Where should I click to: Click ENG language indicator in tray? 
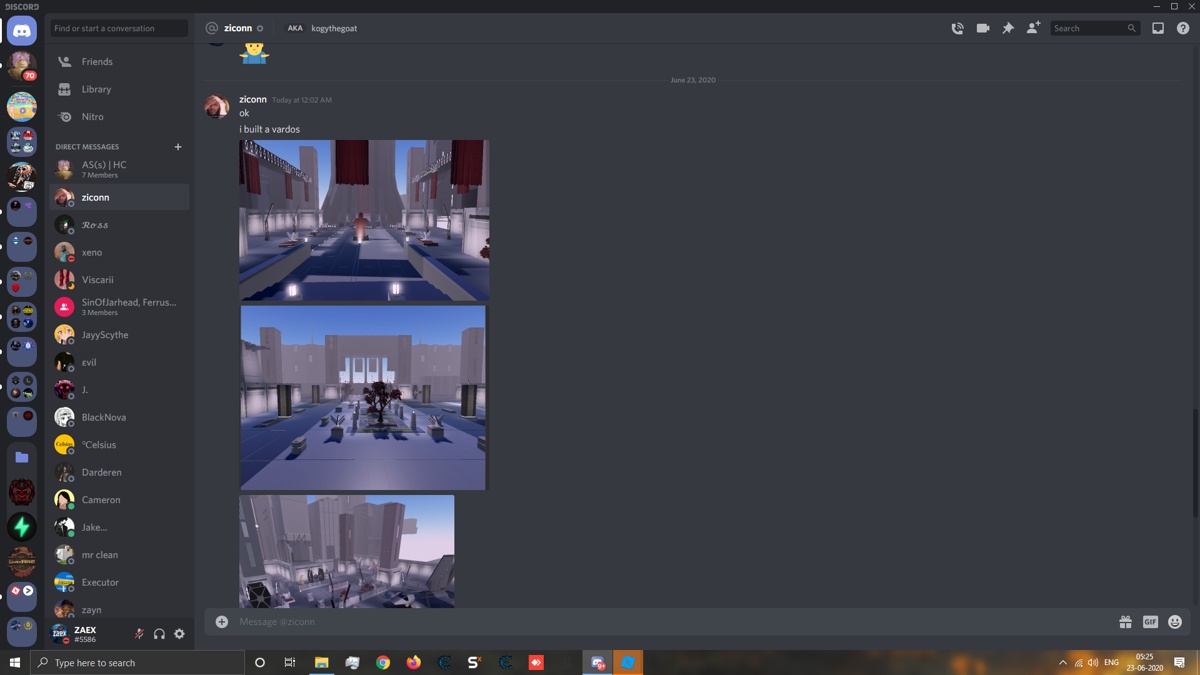point(1111,663)
